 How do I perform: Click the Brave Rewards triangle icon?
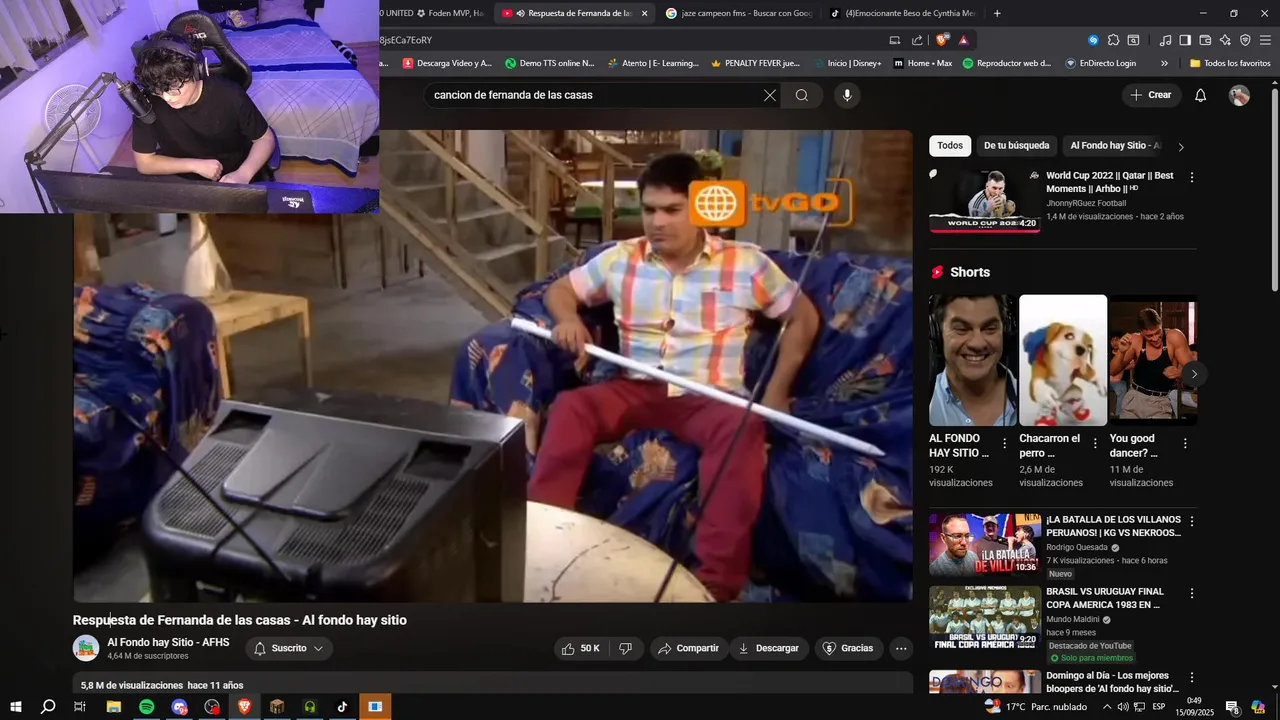point(963,40)
